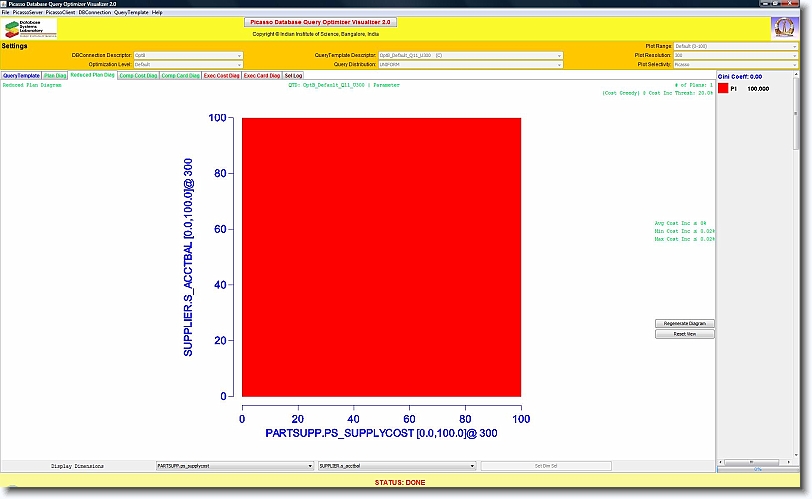Open the Exec Card Diag tab

(x=262, y=75)
